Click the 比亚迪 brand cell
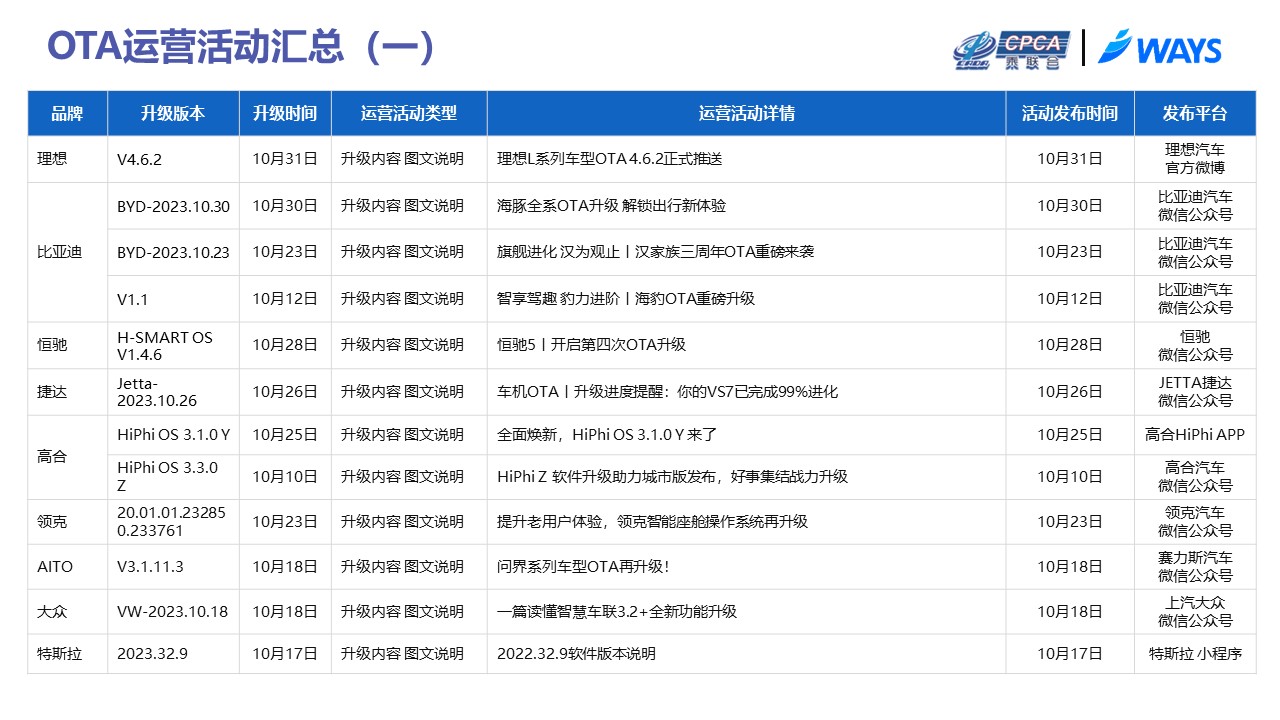Screen dimensions: 1280x720 pyautogui.click(x=59, y=252)
